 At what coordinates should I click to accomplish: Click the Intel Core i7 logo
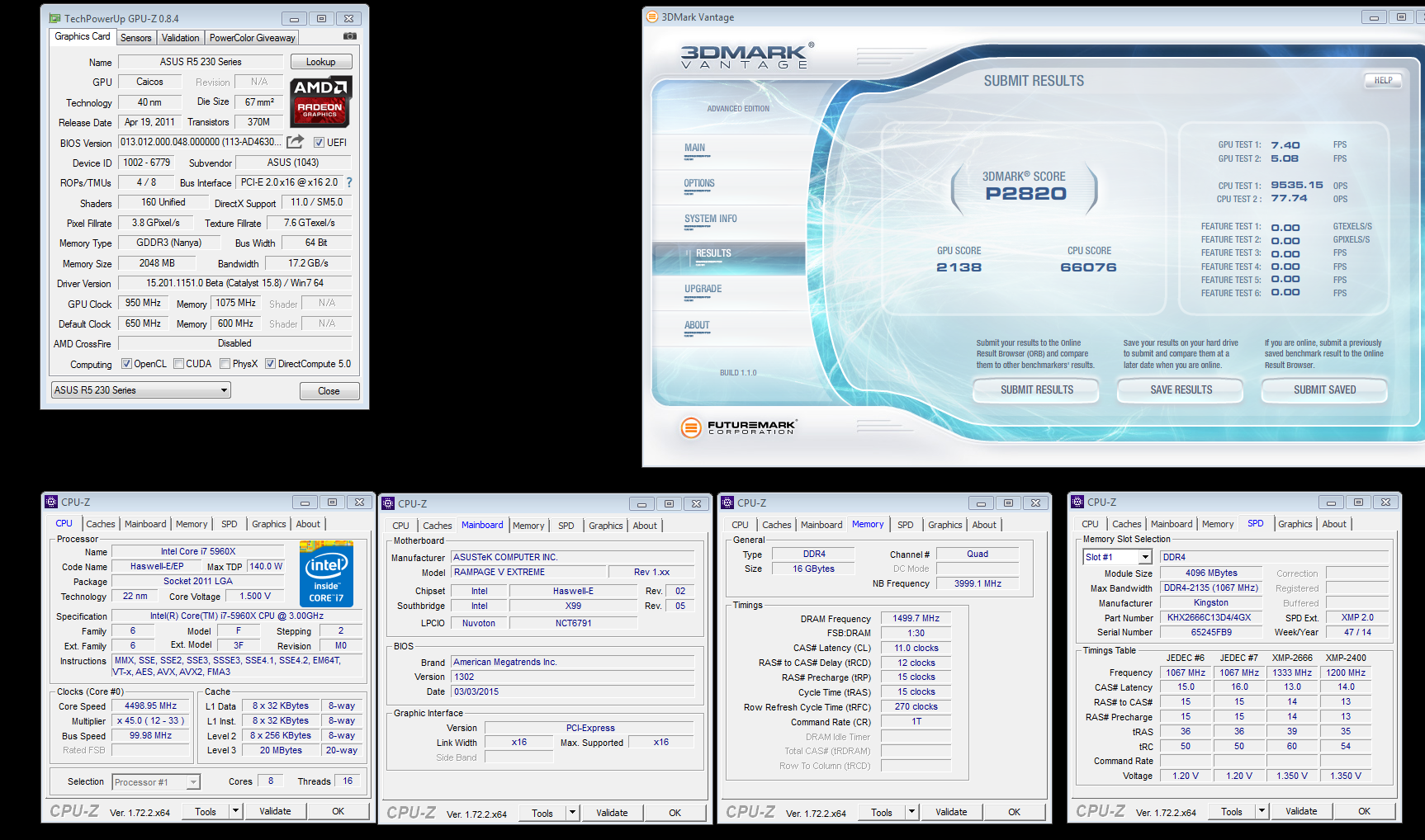click(327, 574)
